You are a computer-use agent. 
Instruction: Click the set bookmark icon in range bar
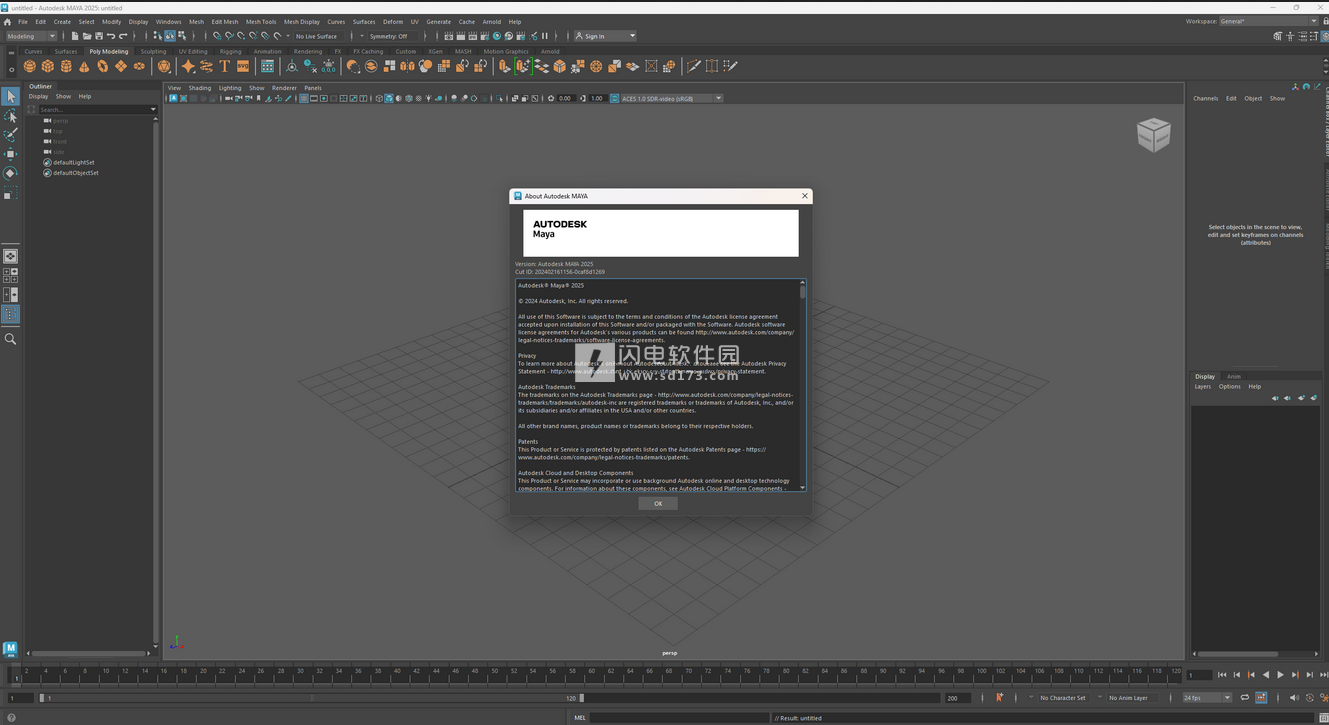pos(999,698)
